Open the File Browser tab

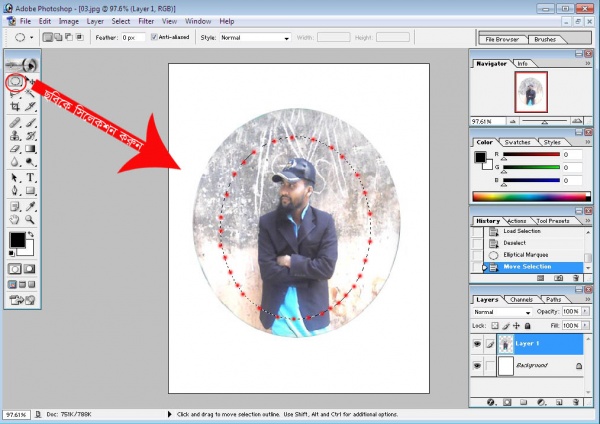click(502, 39)
